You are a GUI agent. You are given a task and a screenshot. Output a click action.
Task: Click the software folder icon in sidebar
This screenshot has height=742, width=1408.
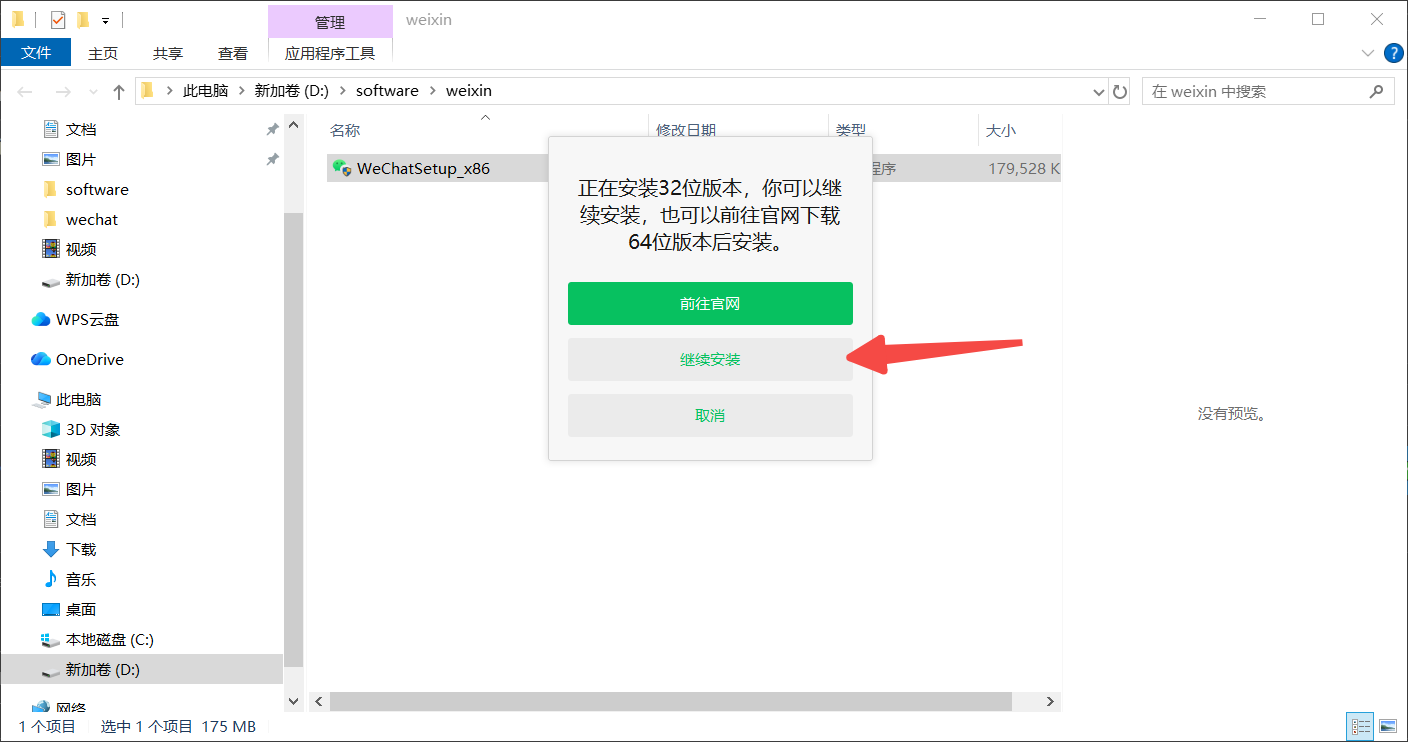[x=51, y=190]
